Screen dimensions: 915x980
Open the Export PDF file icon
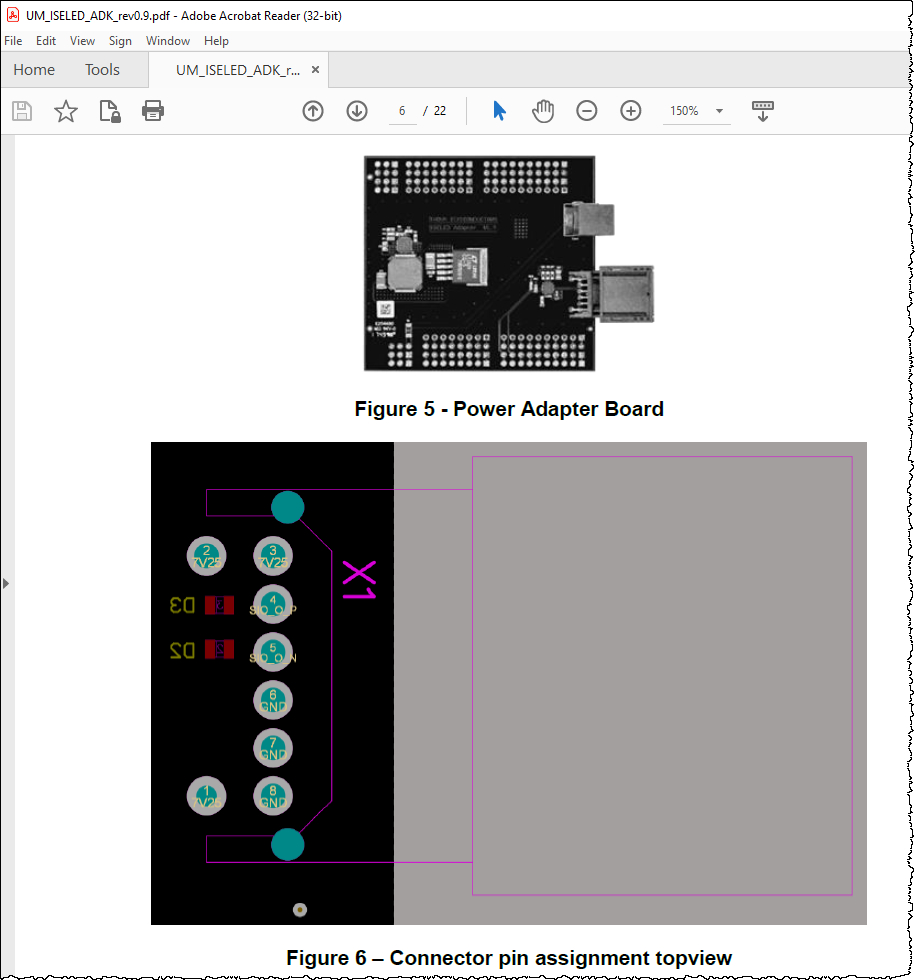(x=109, y=111)
